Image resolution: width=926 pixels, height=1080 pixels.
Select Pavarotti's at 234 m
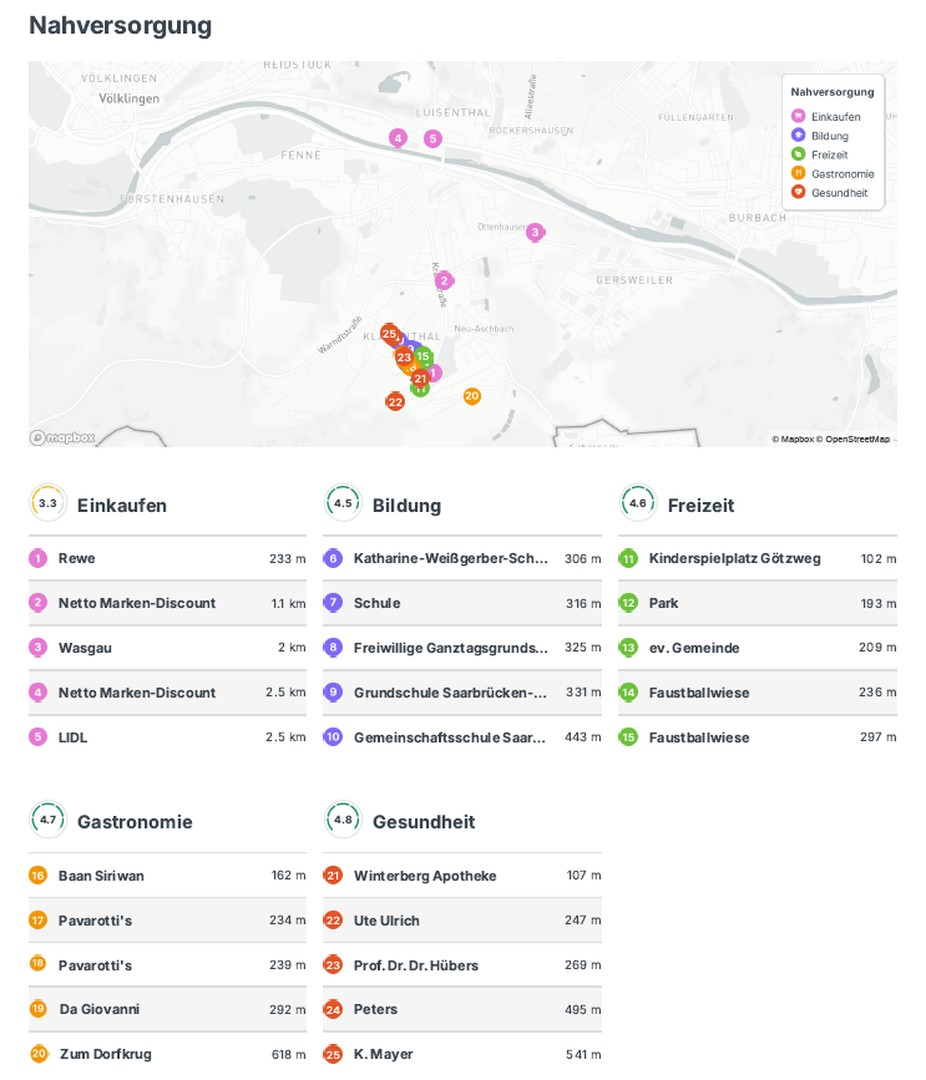167,920
